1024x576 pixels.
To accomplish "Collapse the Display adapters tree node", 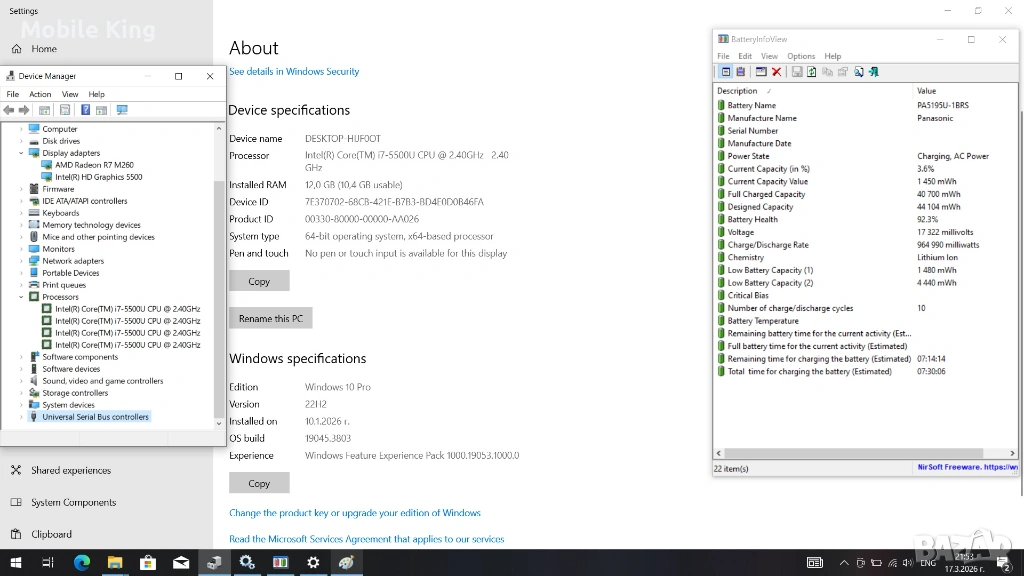I will 21,153.
